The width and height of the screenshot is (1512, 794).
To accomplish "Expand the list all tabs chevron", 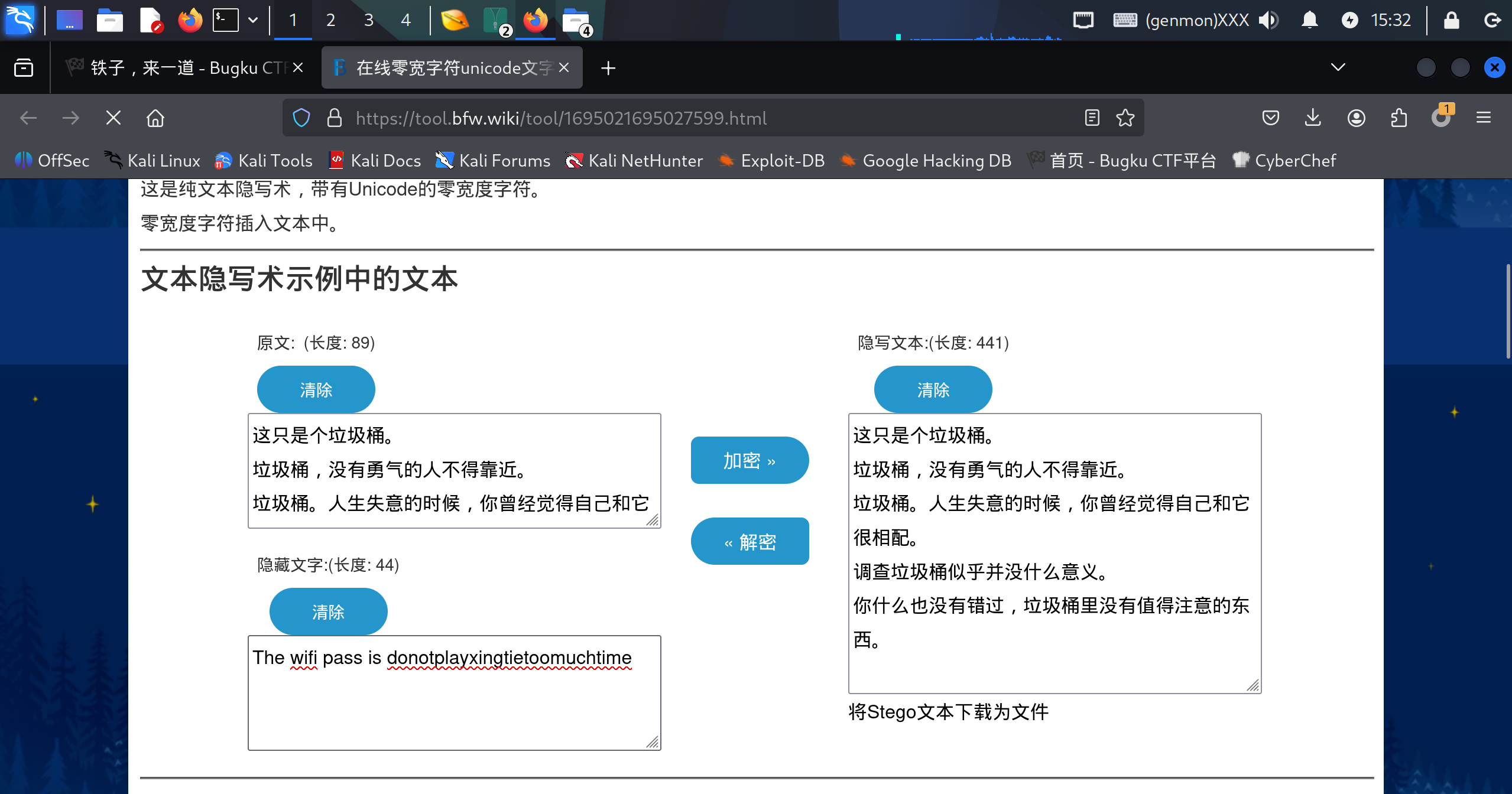I will pos(1338,67).
